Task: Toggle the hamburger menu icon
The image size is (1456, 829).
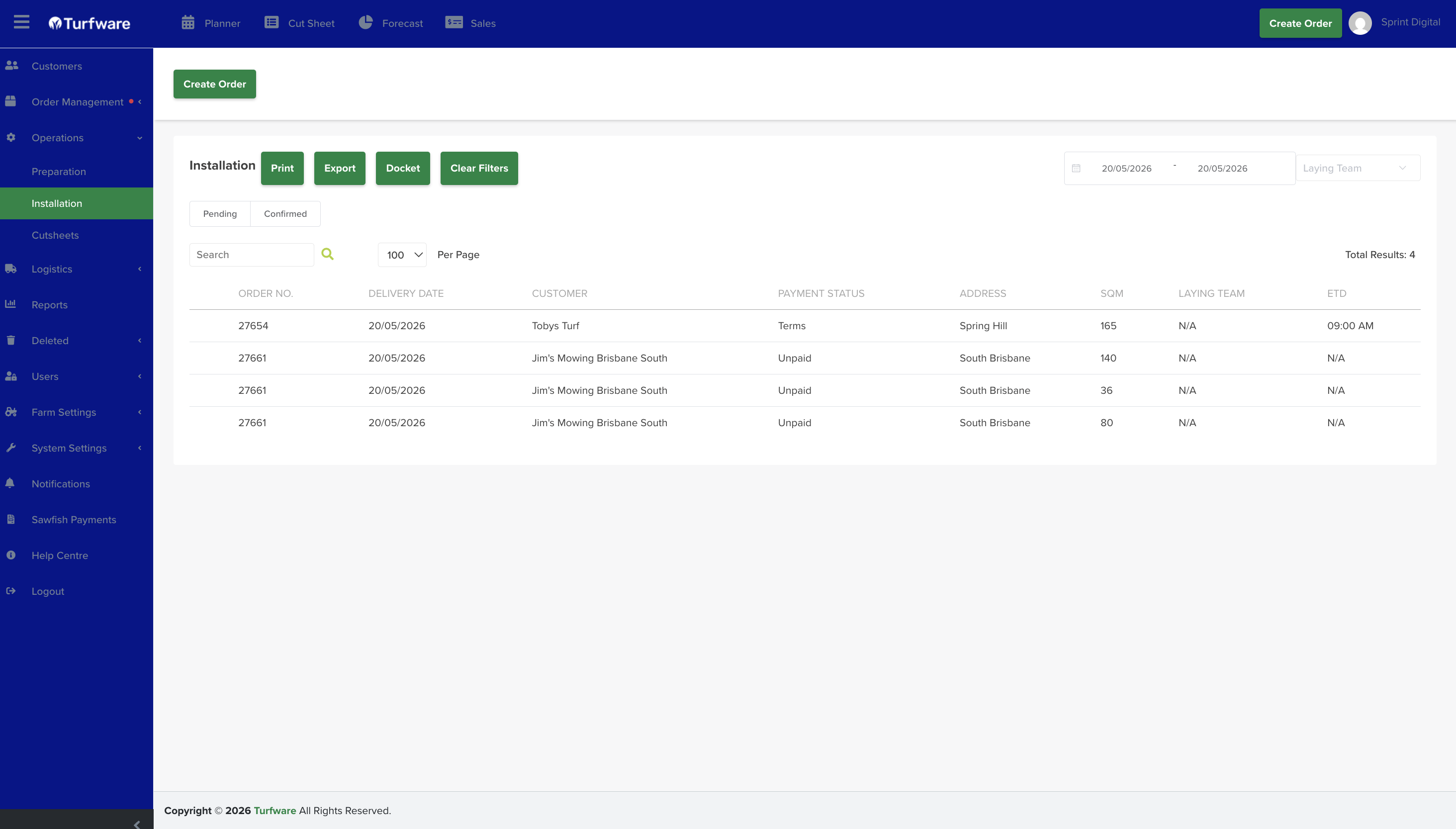Action: pos(21,22)
